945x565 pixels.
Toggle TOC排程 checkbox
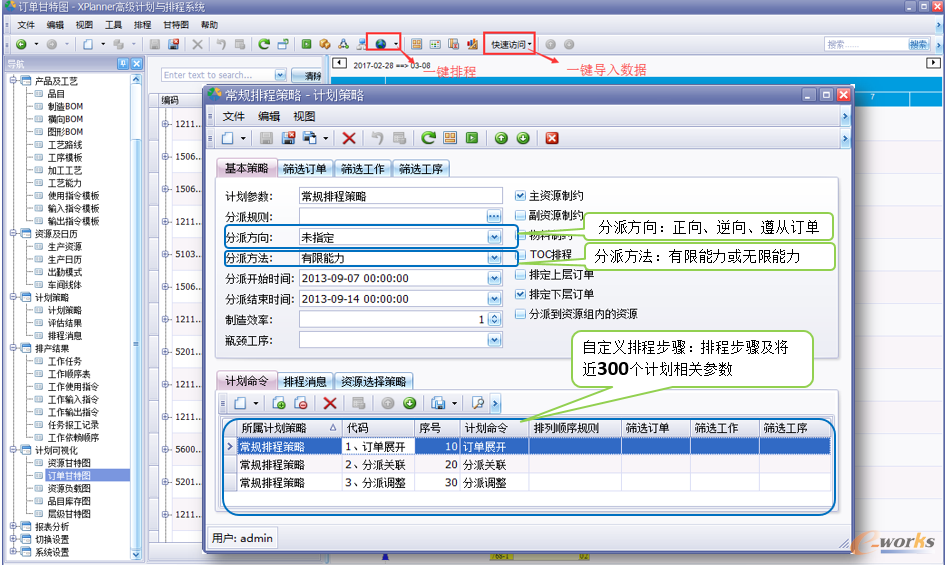pos(522,254)
